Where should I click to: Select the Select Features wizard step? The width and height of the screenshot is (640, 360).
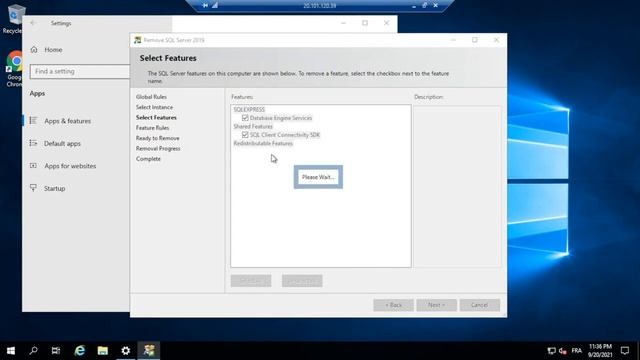156,117
